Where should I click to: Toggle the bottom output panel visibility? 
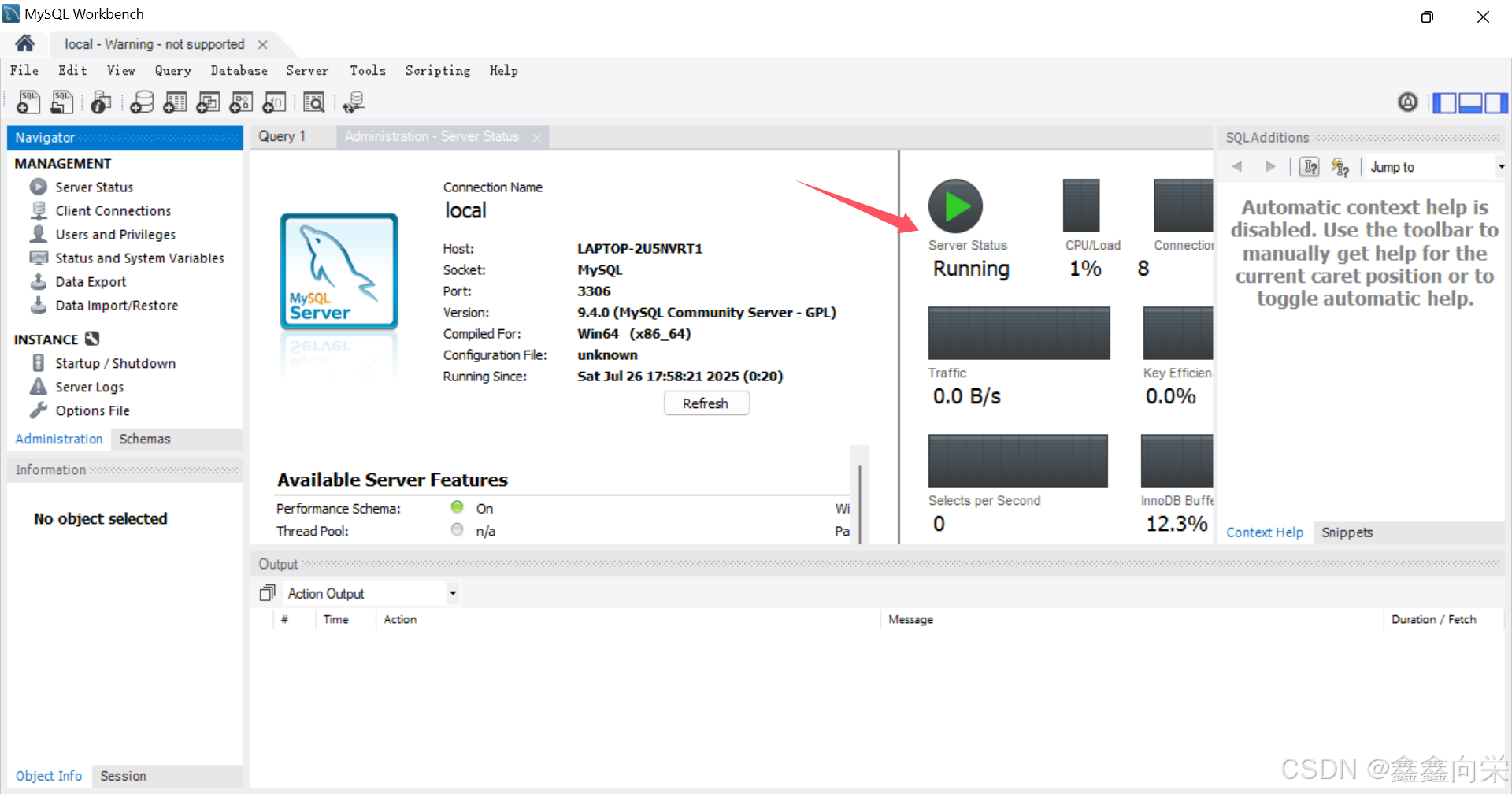tap(1470, 102)
